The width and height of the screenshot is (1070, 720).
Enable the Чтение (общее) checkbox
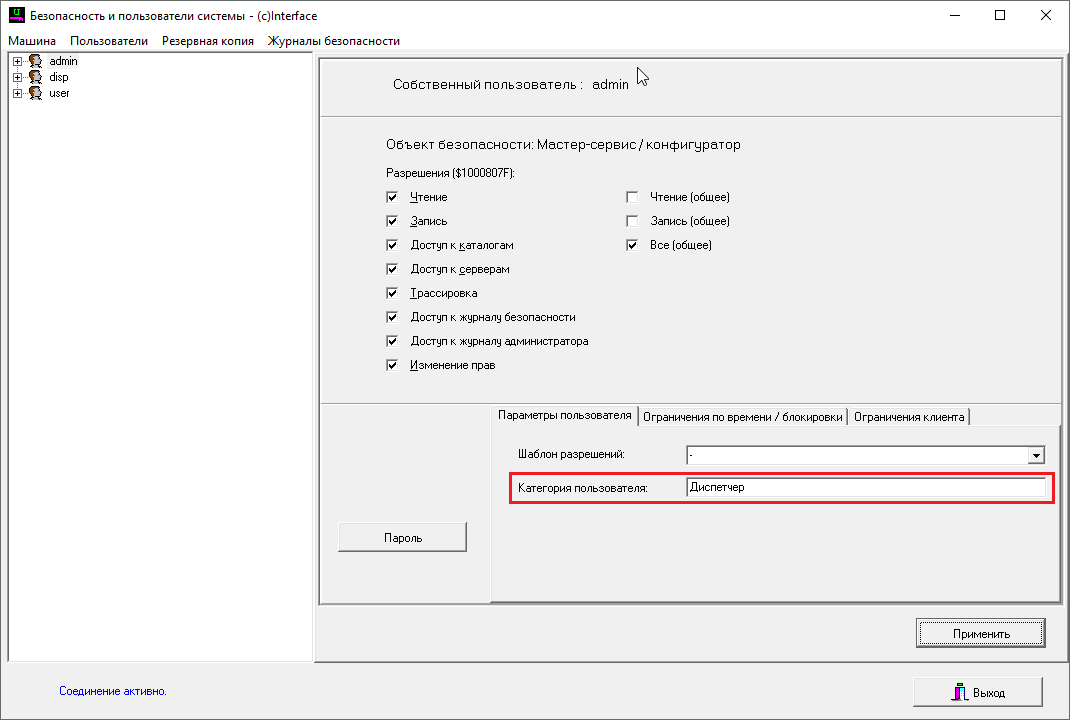click(x=632, y=198)
